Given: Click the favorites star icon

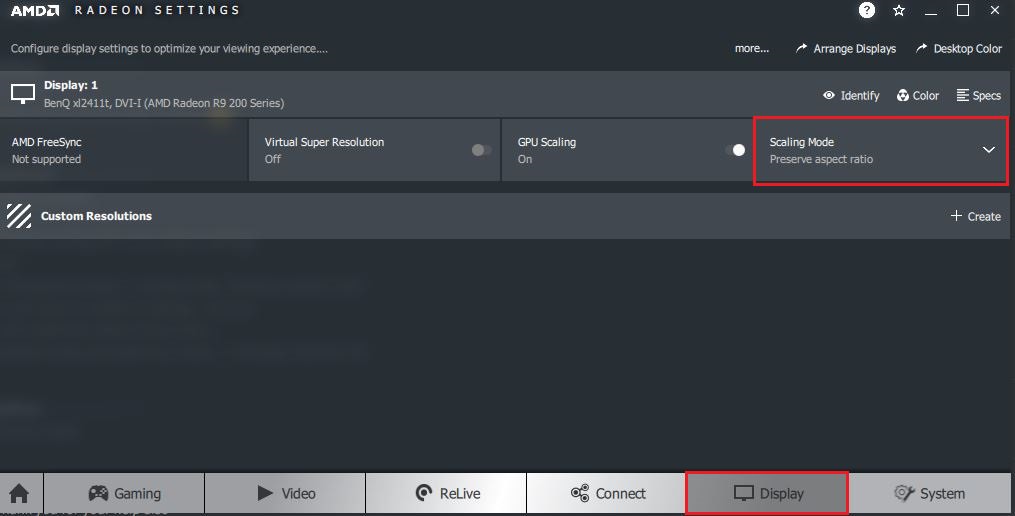Looking at the screenshot, I should (899, 11).
